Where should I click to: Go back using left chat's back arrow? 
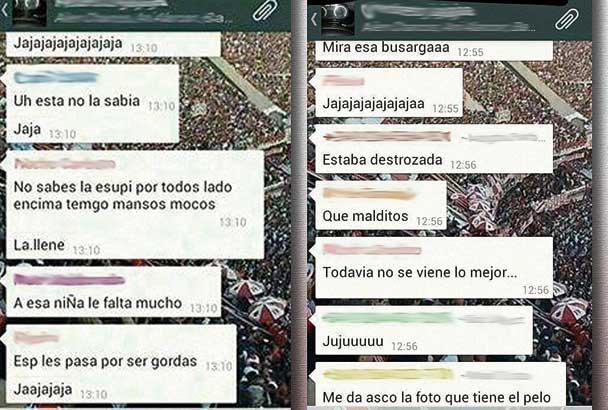[4, 10]
